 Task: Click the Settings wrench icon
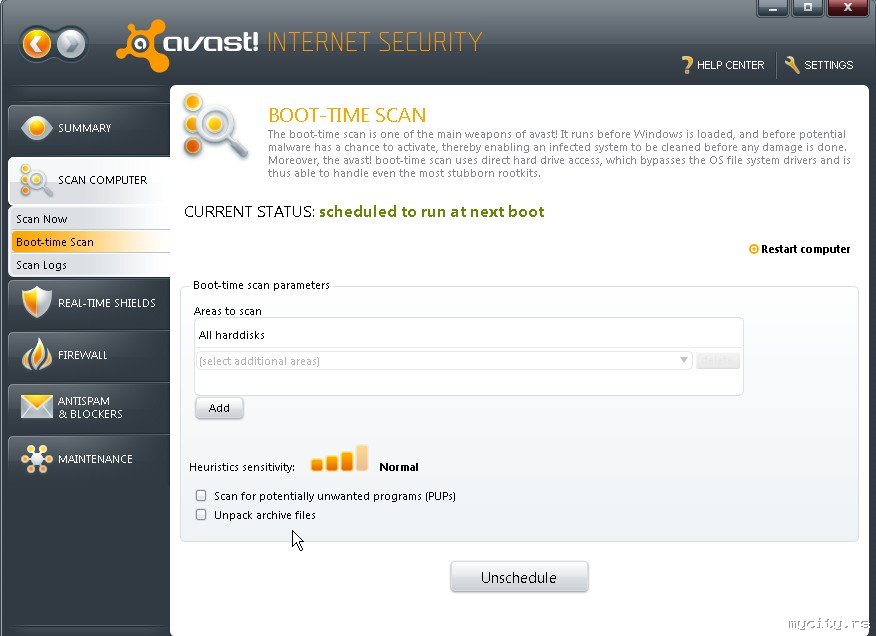(792, 65)
